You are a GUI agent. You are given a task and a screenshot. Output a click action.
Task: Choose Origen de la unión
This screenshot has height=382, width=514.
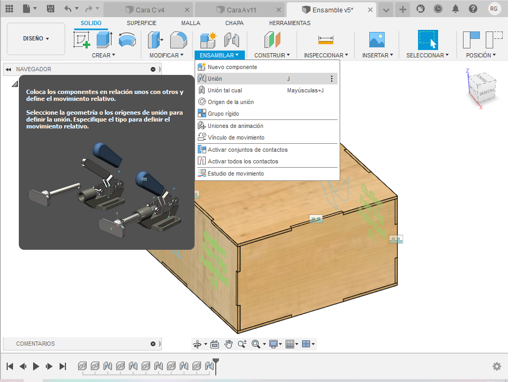(x=267, y=102)
